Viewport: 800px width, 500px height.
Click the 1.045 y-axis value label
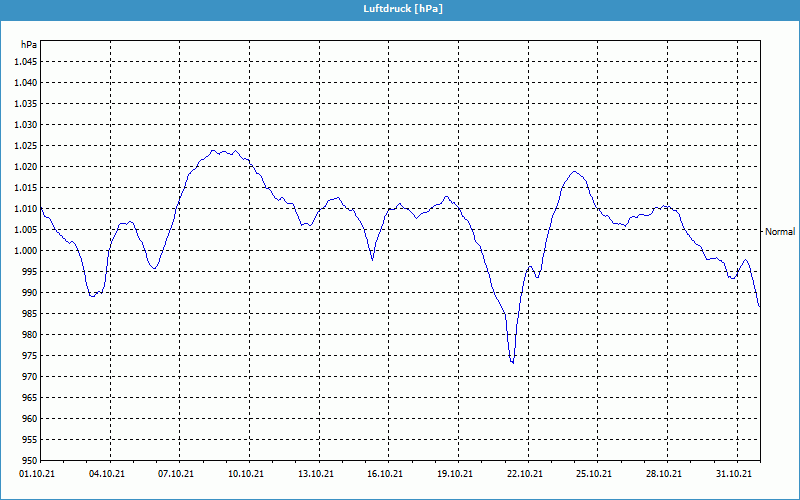pyautogui.click(x=26, y=61)
